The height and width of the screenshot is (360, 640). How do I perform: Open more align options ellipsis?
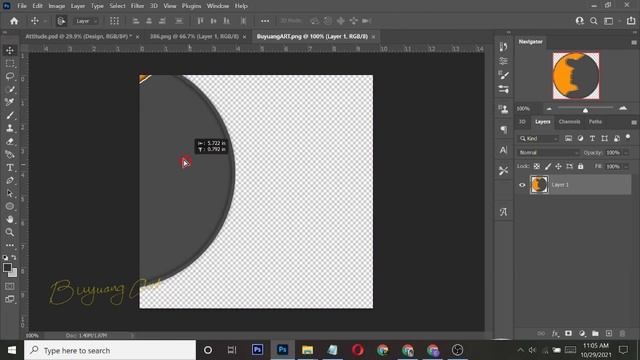pyautogui.click(x=265, y=21)
